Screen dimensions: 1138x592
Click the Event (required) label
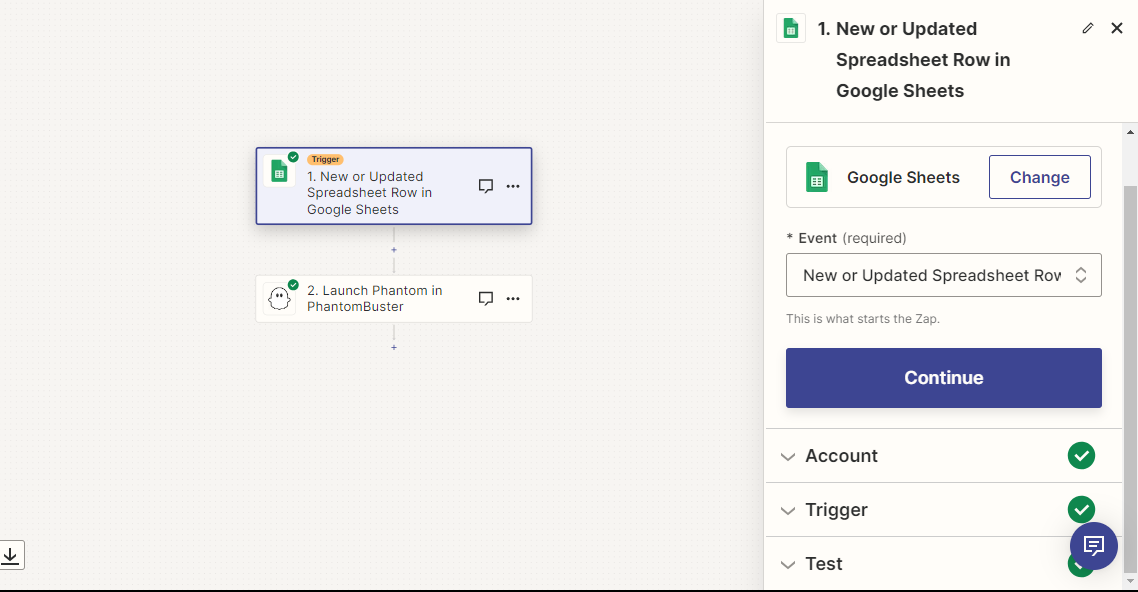click(846, 238)
